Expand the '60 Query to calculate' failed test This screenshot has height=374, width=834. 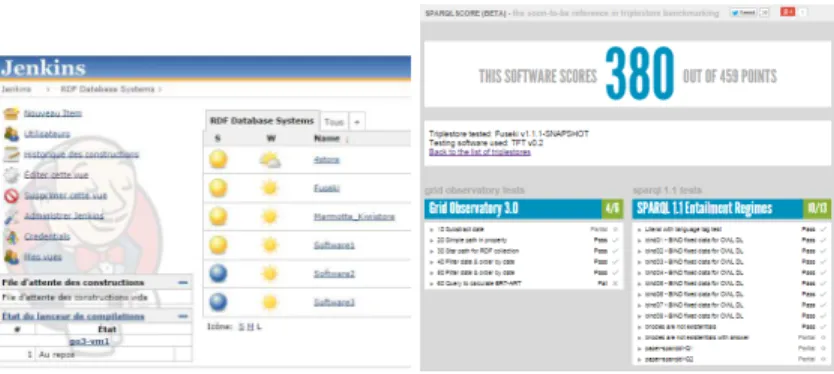tap(524, 284)
